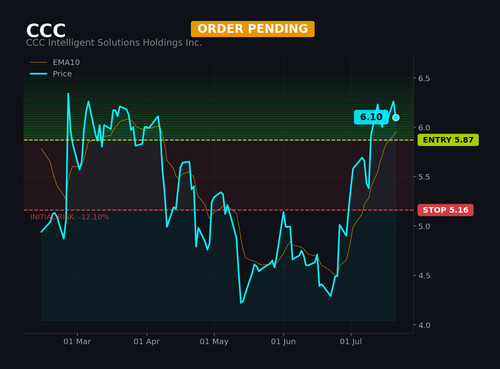Click the INITIAL RISK -12.10% text

pos(69,217)
